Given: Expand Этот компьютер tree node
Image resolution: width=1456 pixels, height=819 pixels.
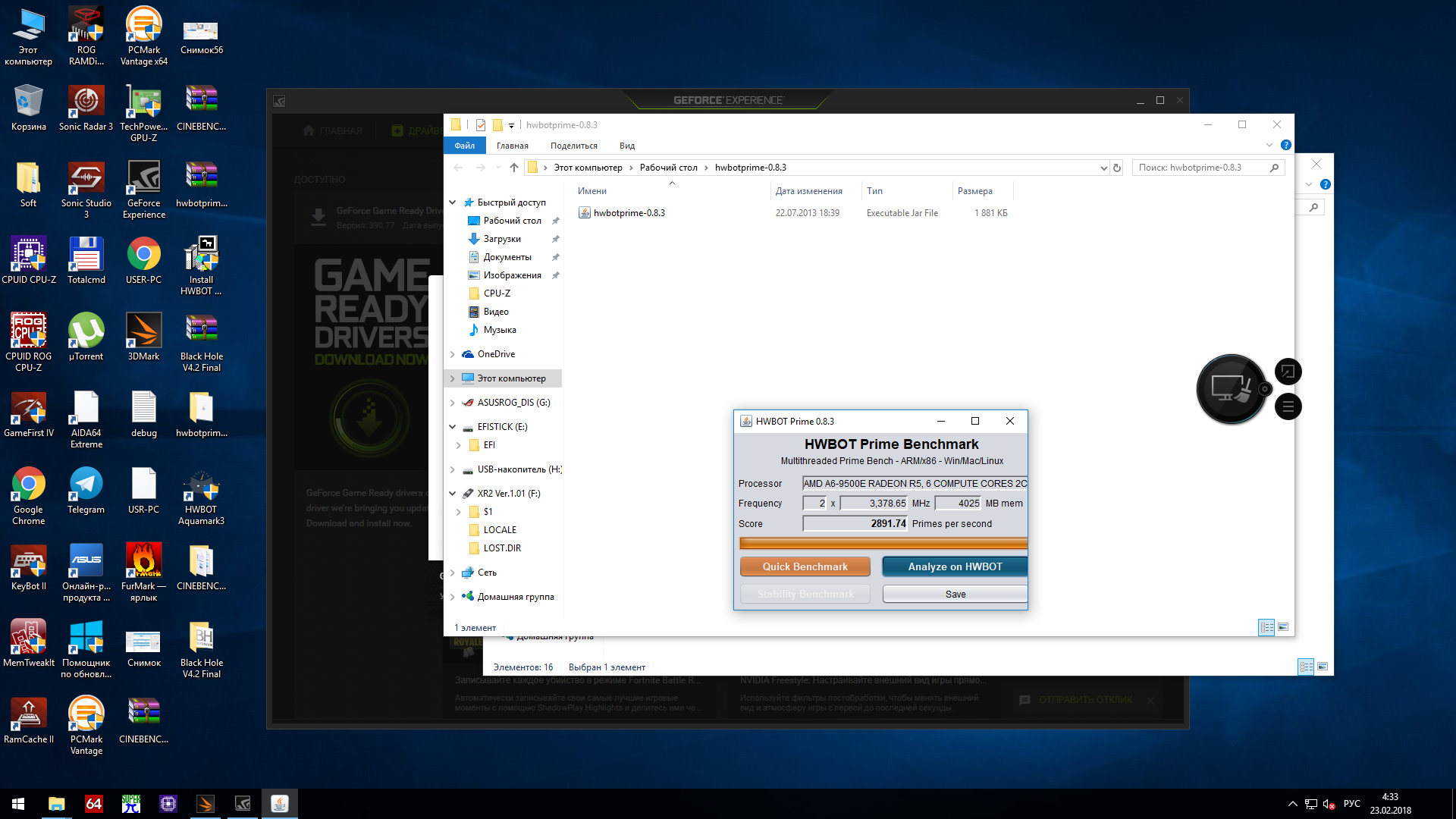Looking at the screenshot, I should 453,378.
